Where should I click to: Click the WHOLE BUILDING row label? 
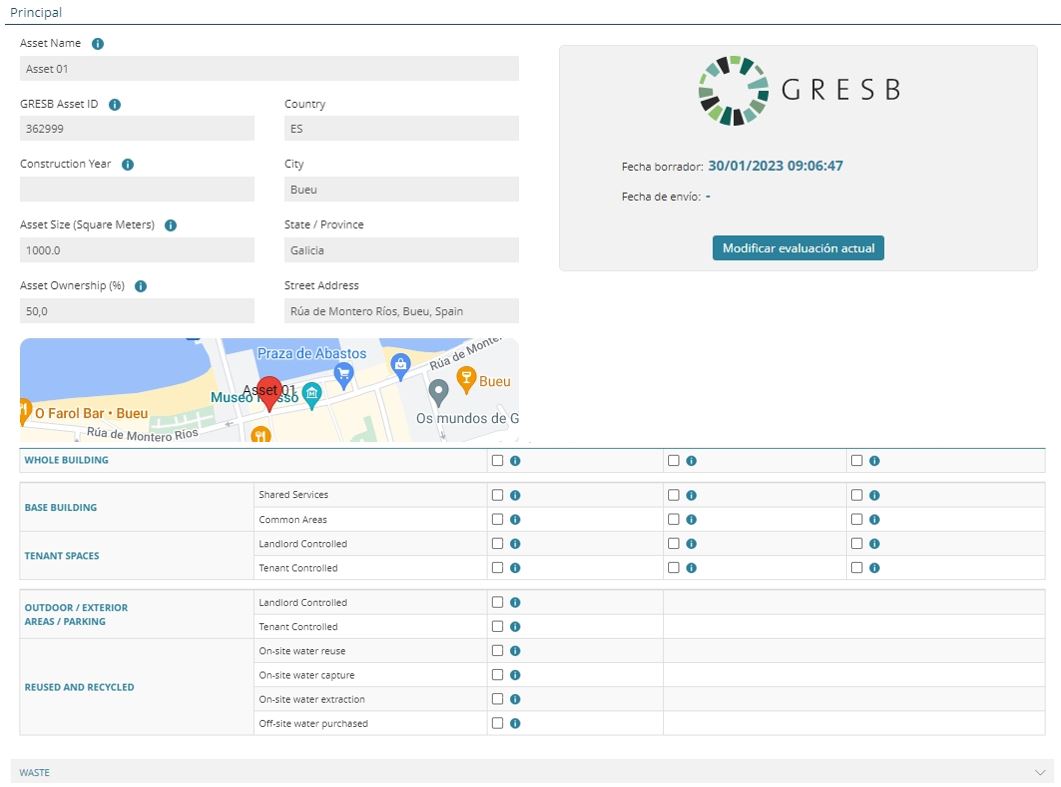click(x=66, y=460)
